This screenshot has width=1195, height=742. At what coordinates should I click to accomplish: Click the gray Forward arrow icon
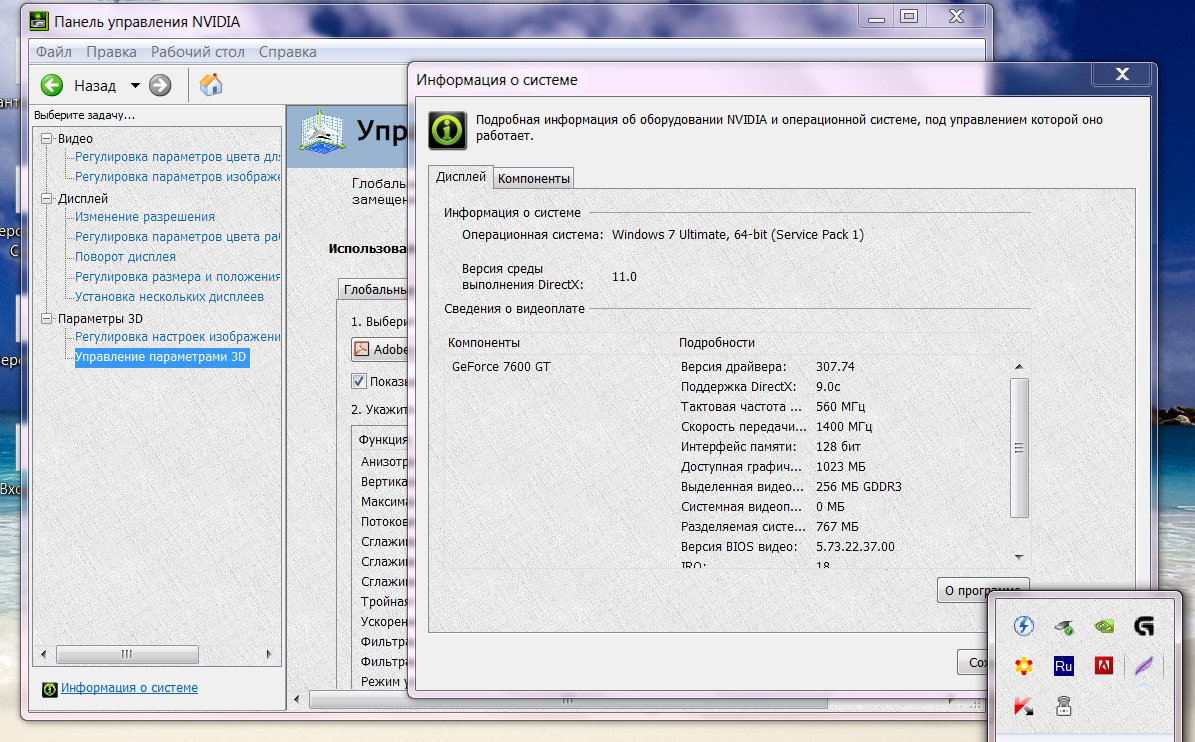(160, 86)
